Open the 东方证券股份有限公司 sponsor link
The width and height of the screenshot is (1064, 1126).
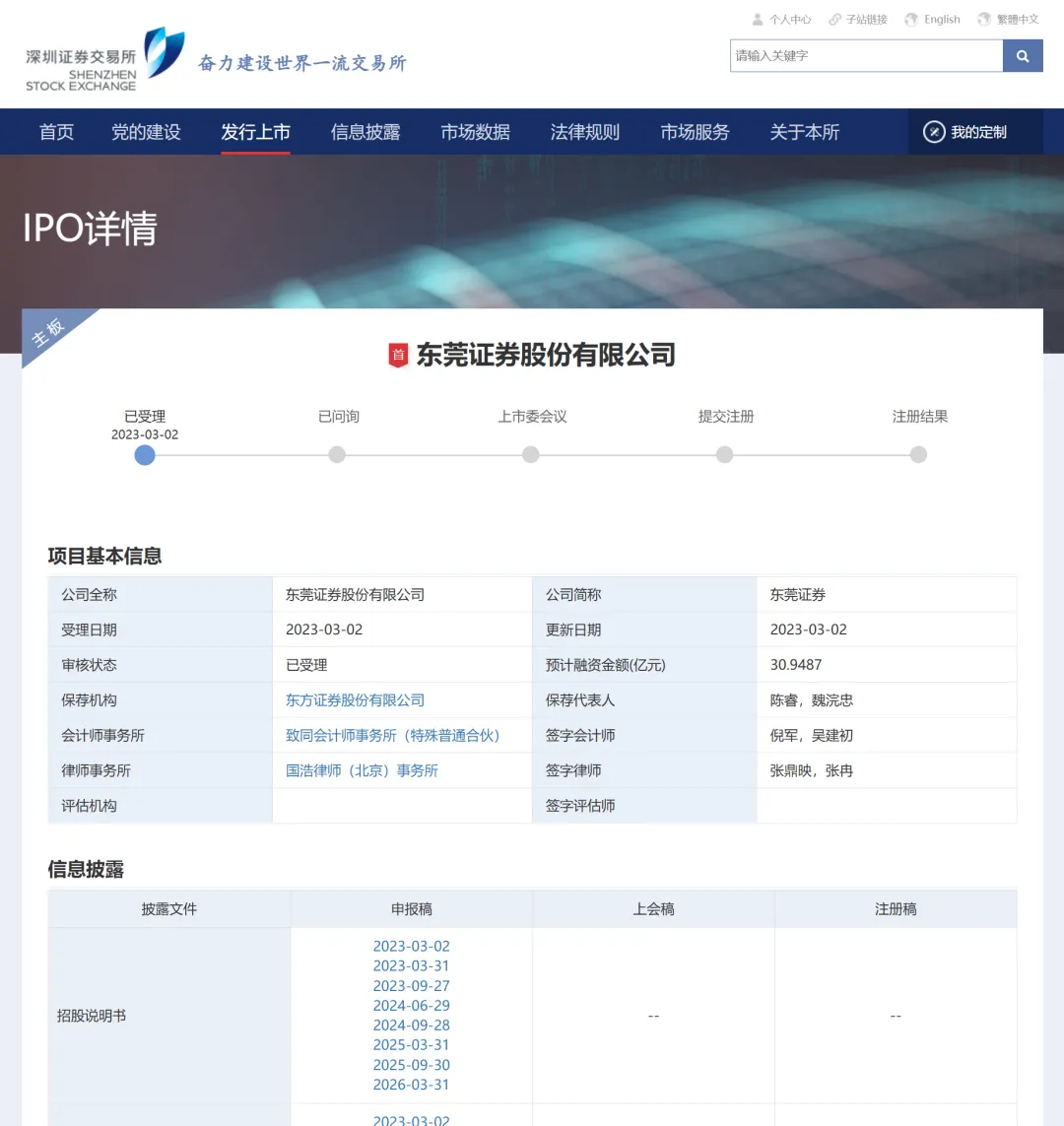355,700
